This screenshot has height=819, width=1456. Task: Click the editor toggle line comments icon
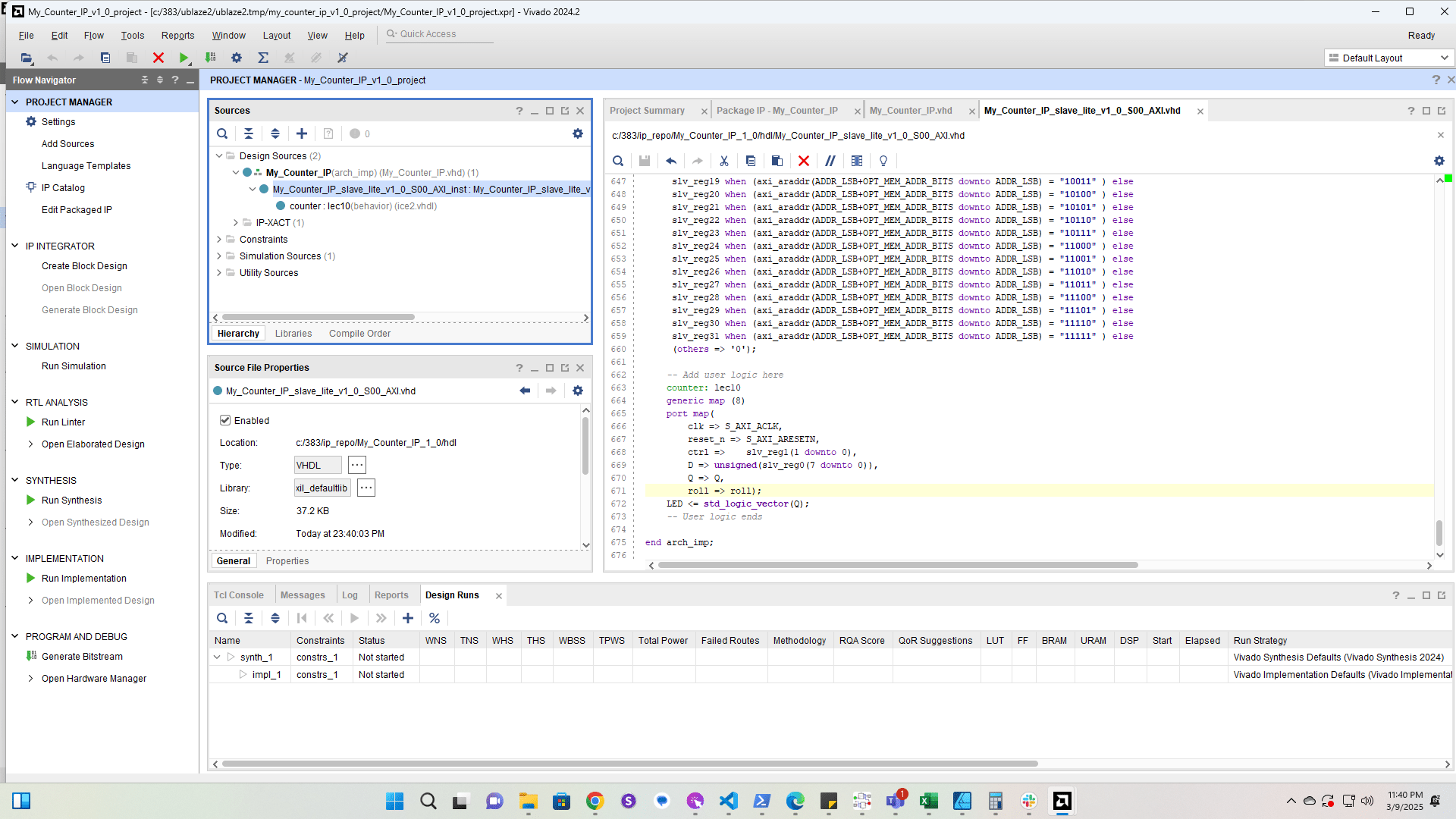[830, 161]
